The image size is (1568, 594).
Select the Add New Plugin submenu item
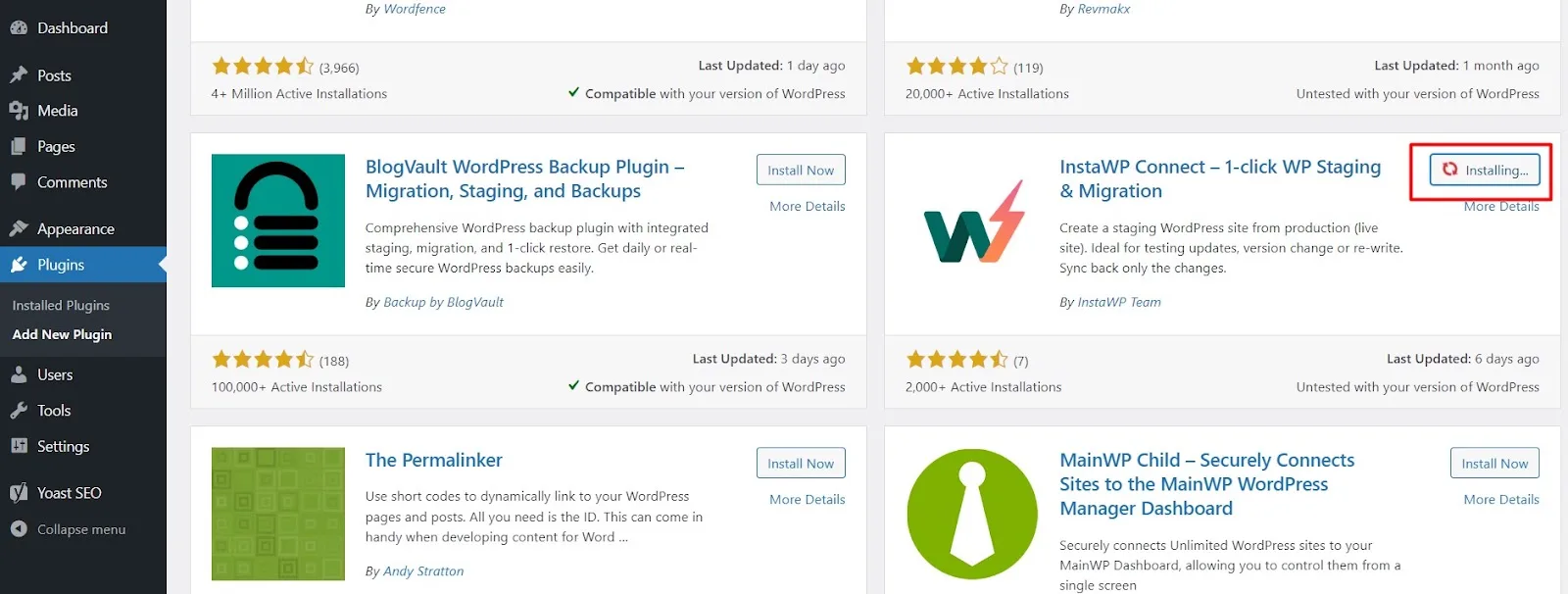[x=62, y=334]
